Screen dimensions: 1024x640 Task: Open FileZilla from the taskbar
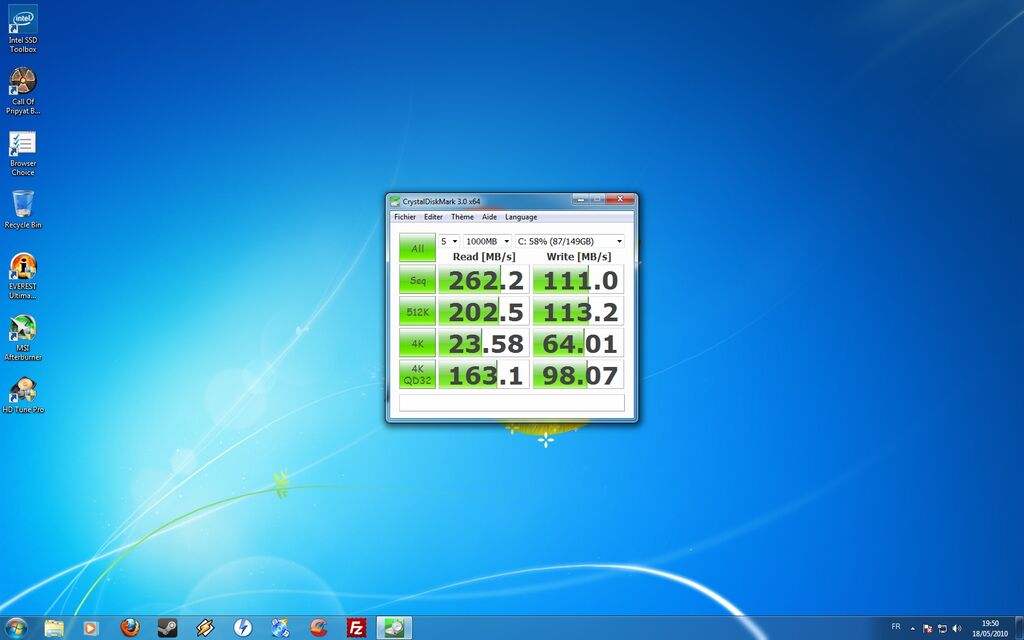(356, 628)
